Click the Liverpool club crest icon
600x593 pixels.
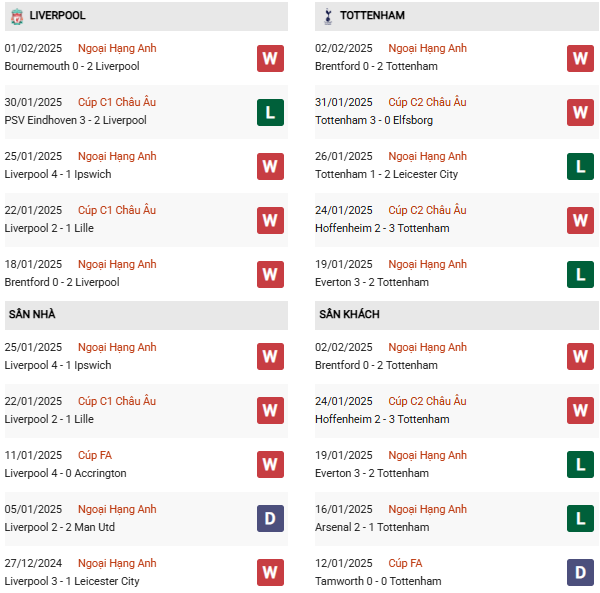tap(16, 16)
